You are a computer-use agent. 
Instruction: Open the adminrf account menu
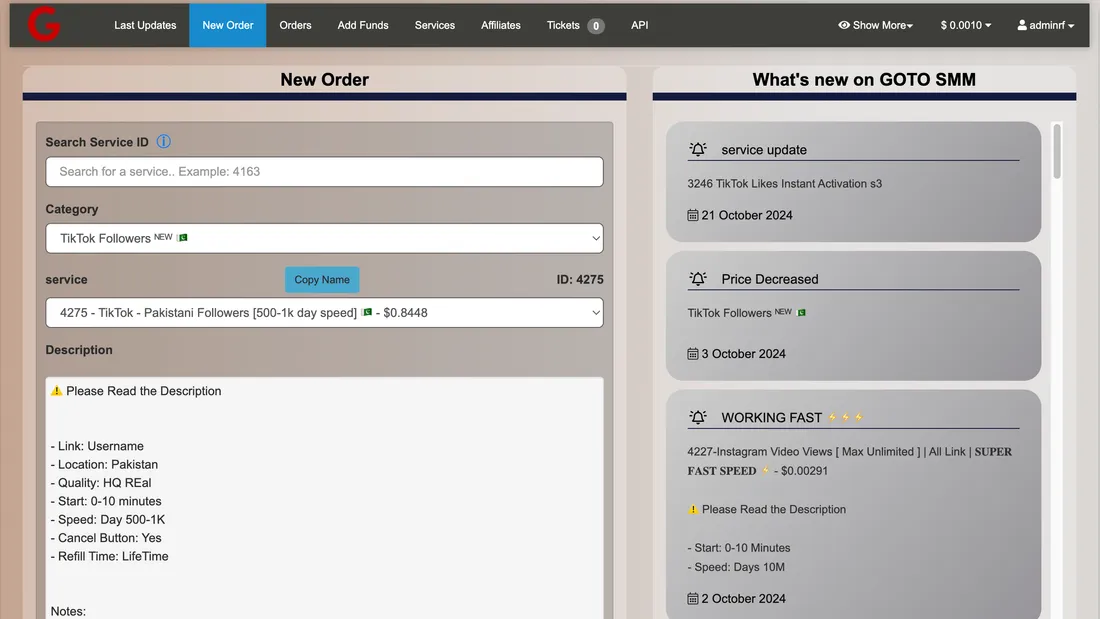1045,25
